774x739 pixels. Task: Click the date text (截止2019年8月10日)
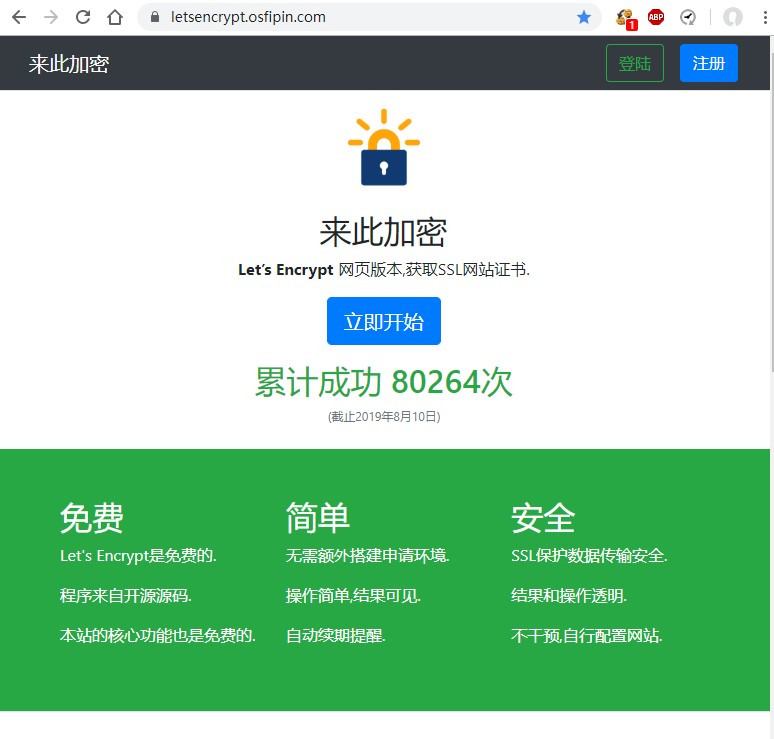tap(384, 417)
